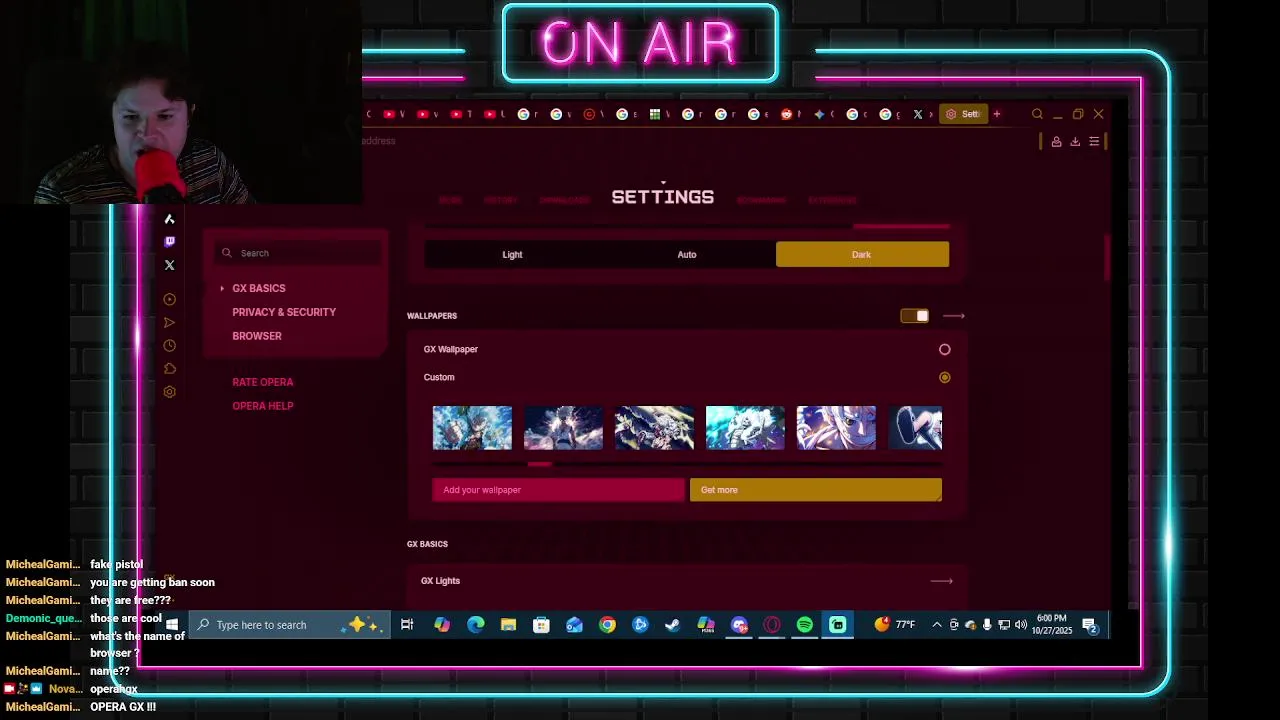Viewport: 1280px width, 720px height.
Task: Open Task View on the taskbar
Action: pos(407,625)
